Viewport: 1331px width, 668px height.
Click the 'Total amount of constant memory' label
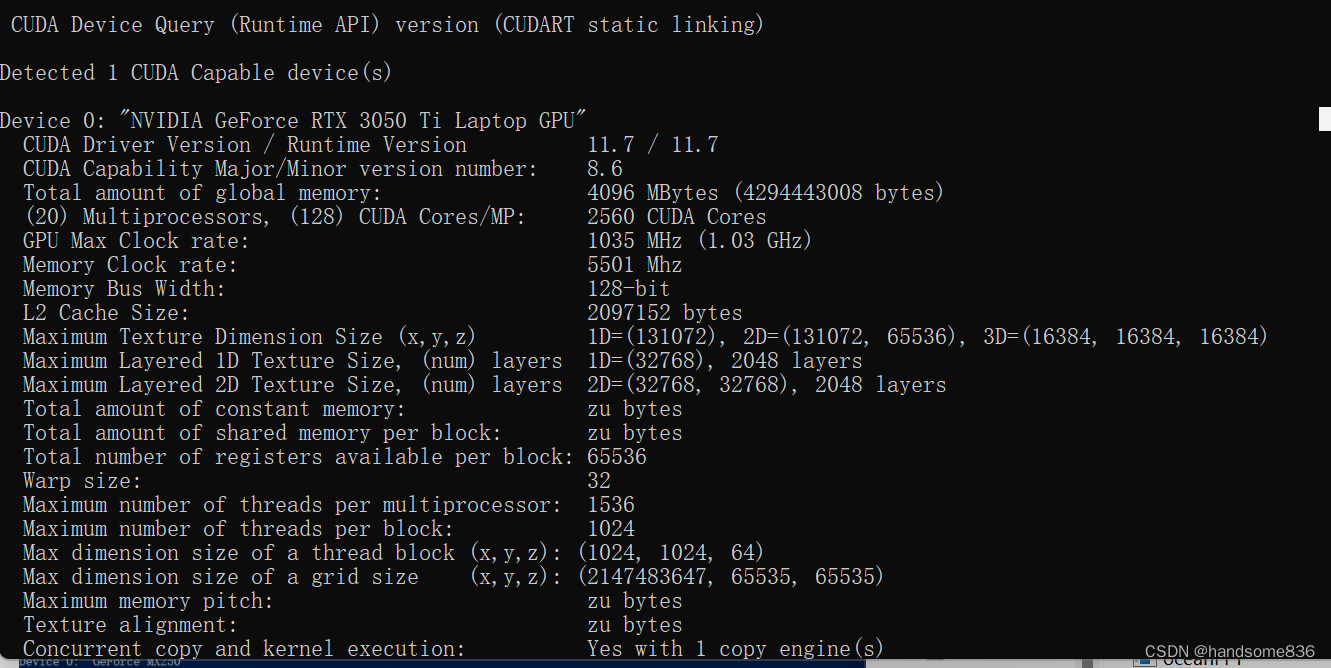214,409
